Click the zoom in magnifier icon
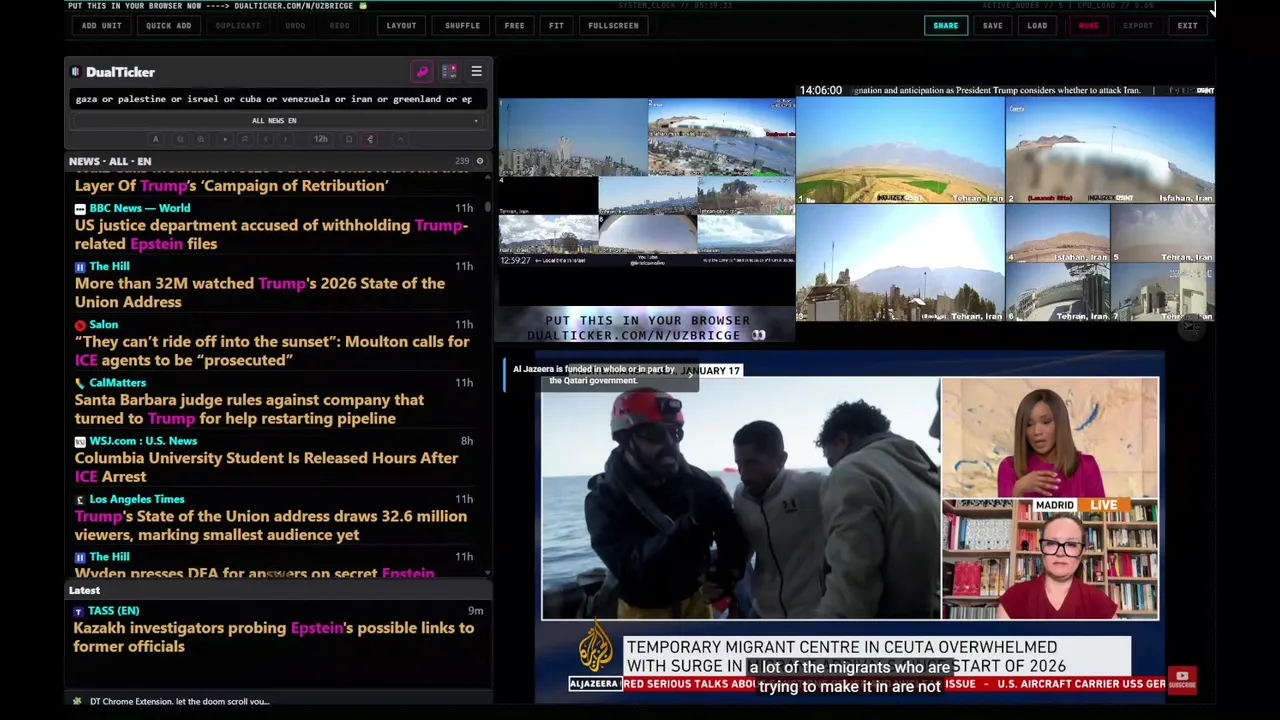 pos(201,139)
